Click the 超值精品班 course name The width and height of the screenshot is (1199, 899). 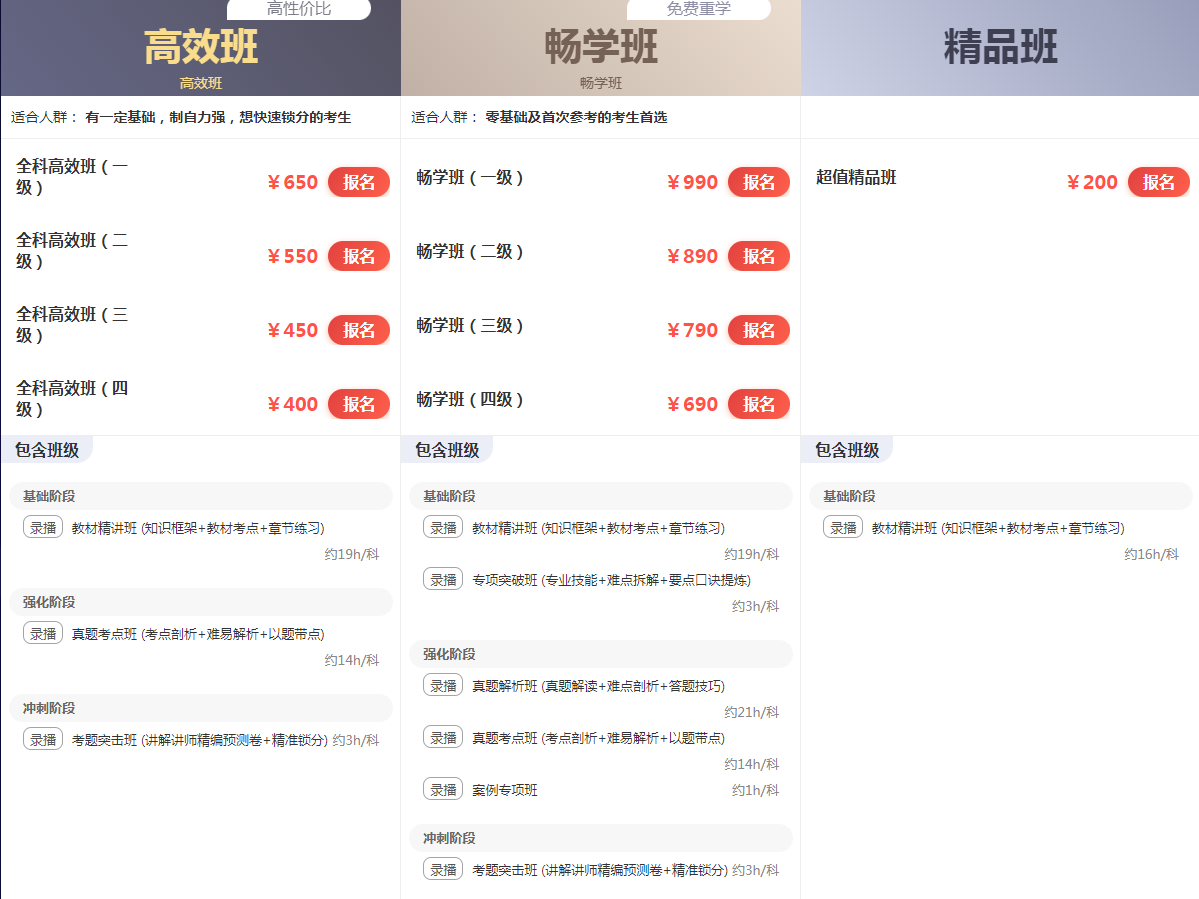pos(856,177)
